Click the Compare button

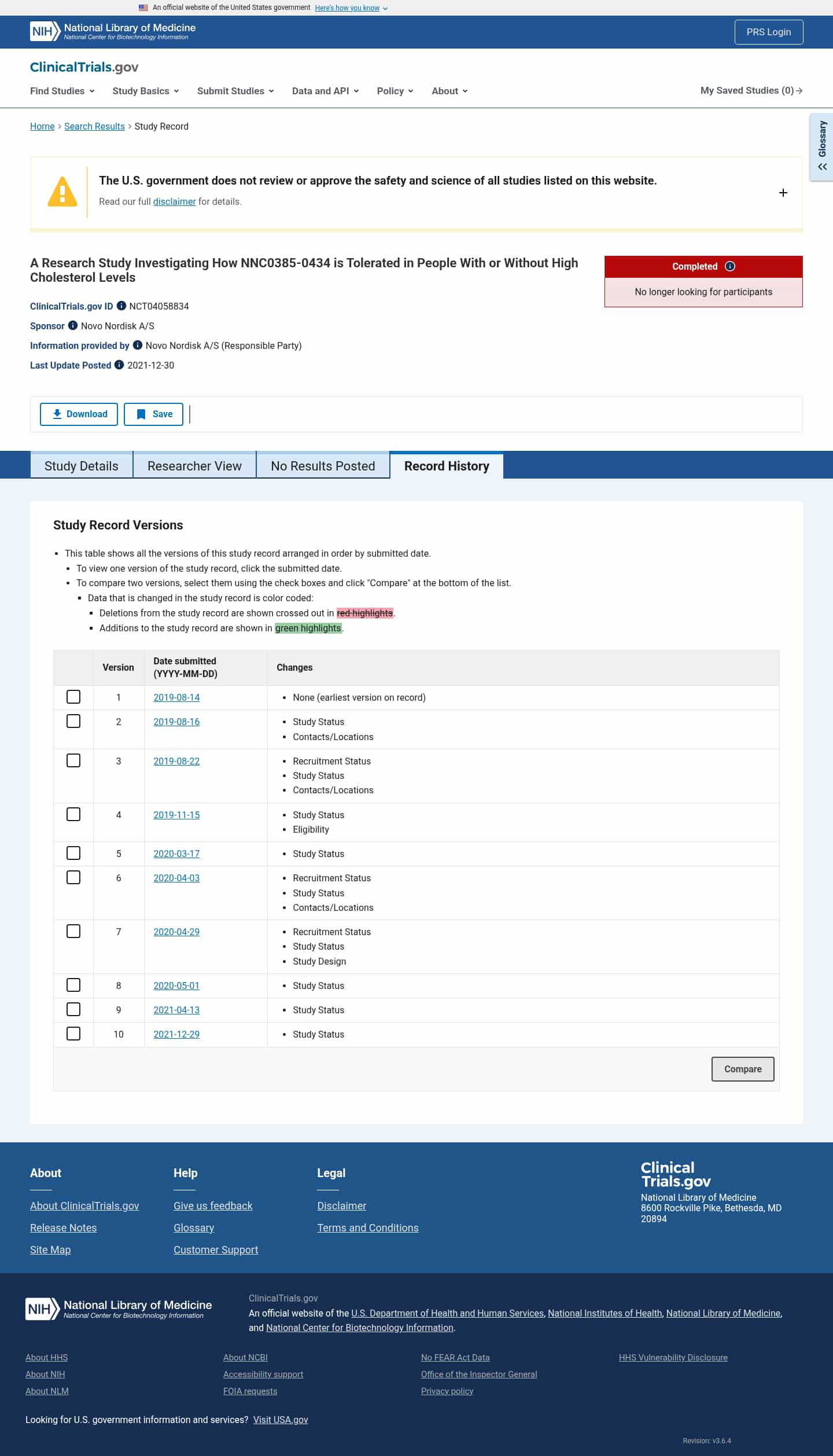pyautogui.click(x=743, y=1069)
